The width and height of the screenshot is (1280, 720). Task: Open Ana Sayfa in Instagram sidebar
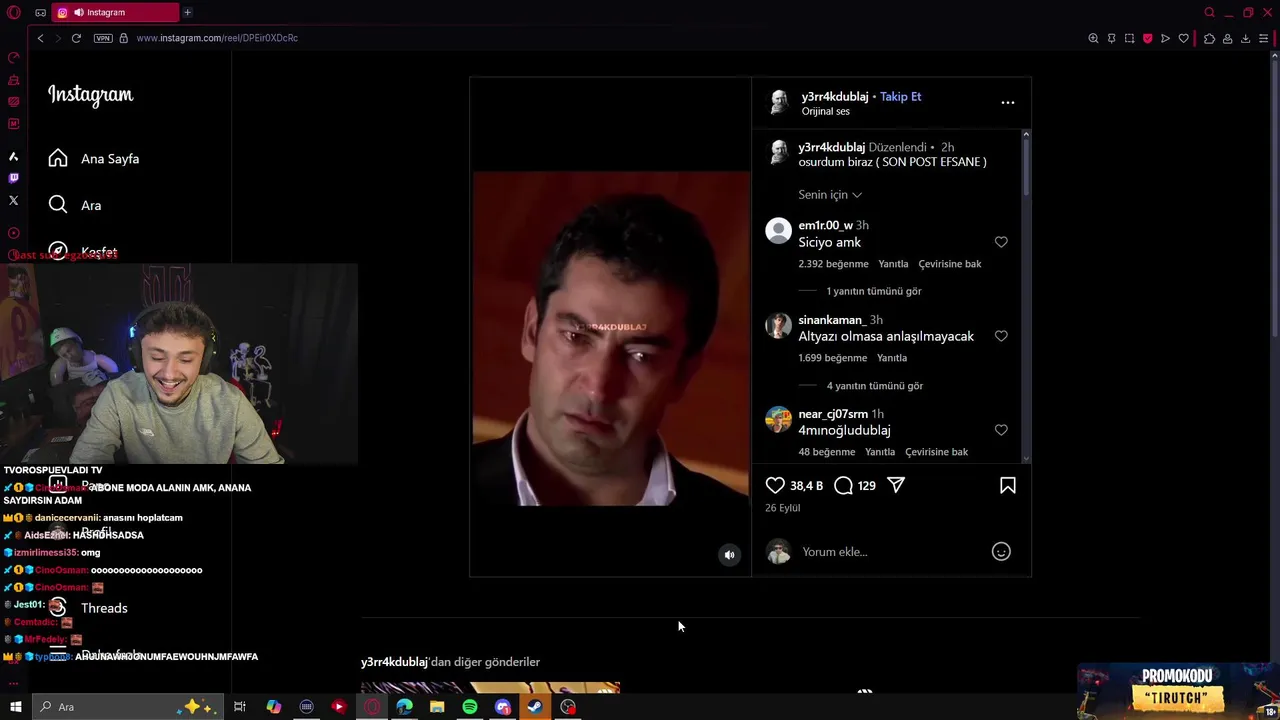[x=94, y=159]
